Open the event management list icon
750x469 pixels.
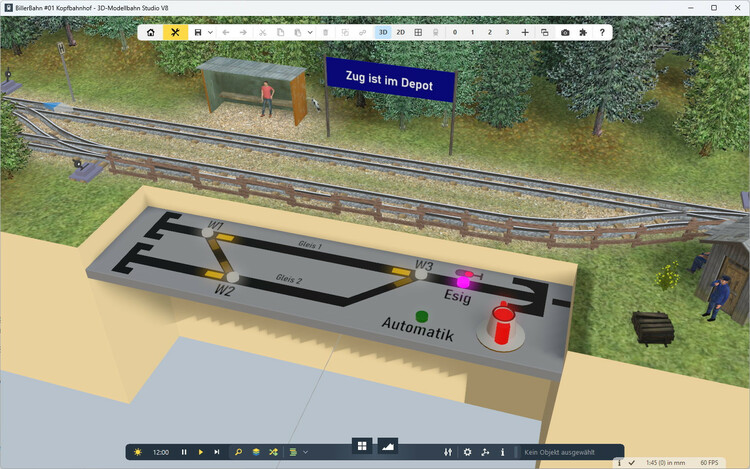293,452
